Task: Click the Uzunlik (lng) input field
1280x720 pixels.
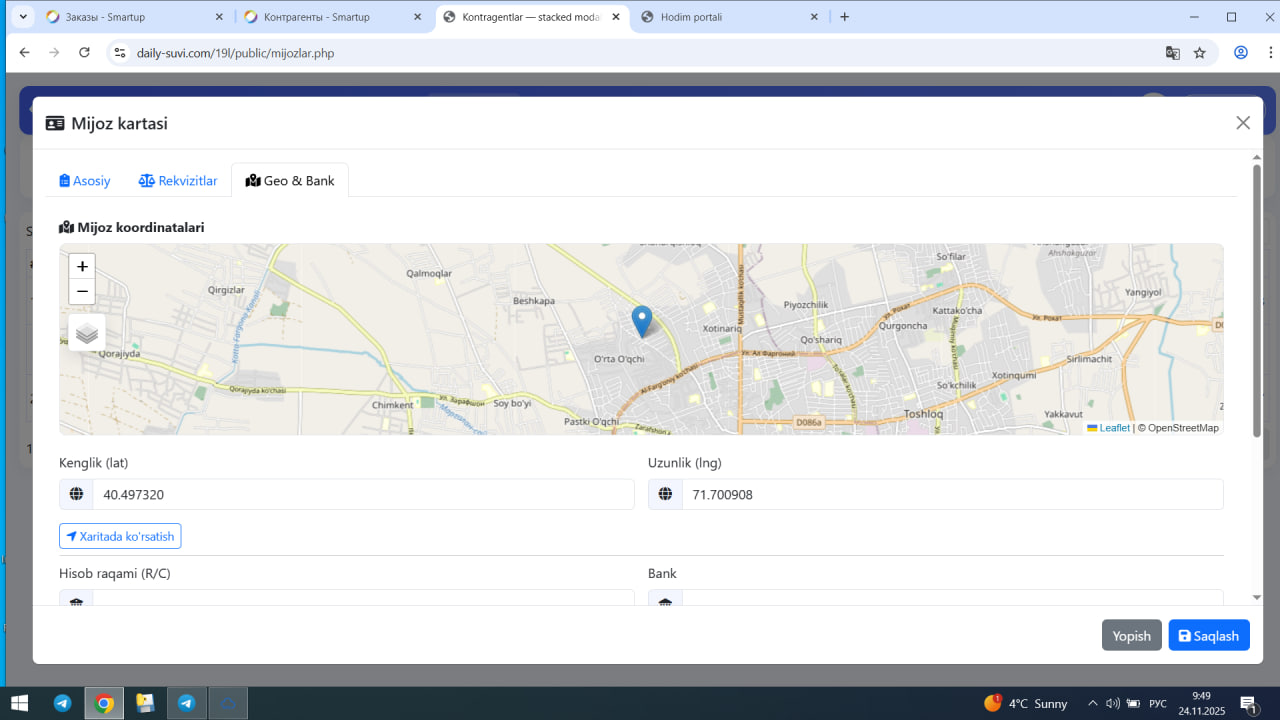Action: point(952,494)
